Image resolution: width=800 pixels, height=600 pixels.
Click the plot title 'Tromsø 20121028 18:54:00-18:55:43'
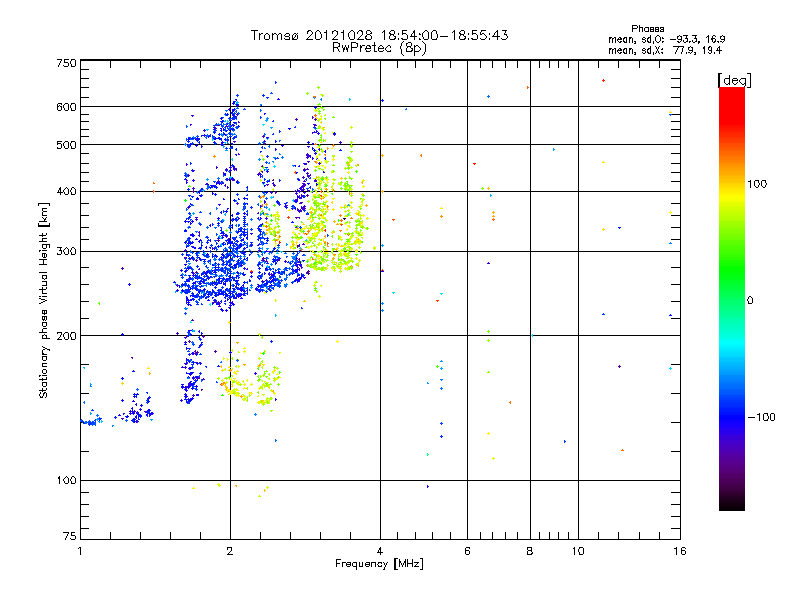[x=379, y=35]
